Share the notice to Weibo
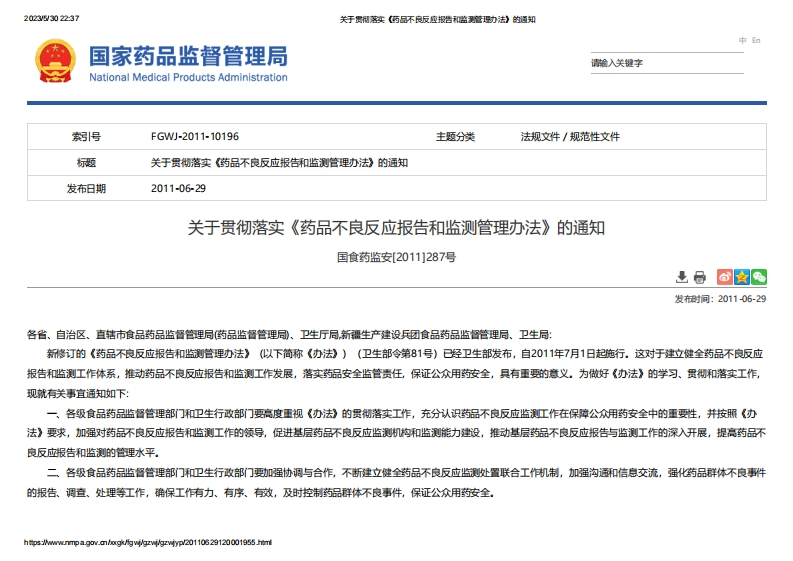 (x=725, y=277)
